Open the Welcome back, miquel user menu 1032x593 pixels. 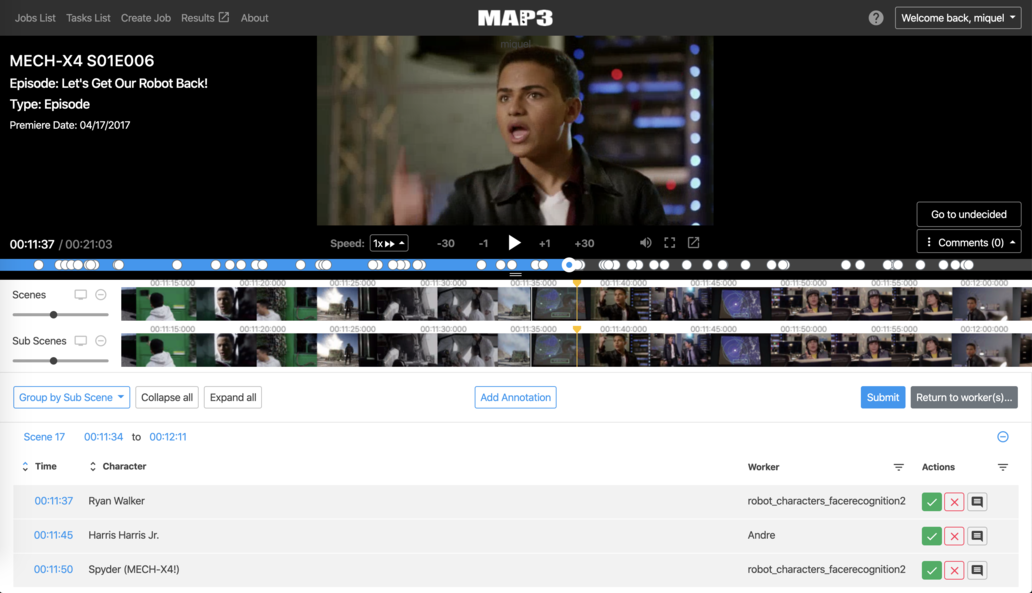[958, 18]
